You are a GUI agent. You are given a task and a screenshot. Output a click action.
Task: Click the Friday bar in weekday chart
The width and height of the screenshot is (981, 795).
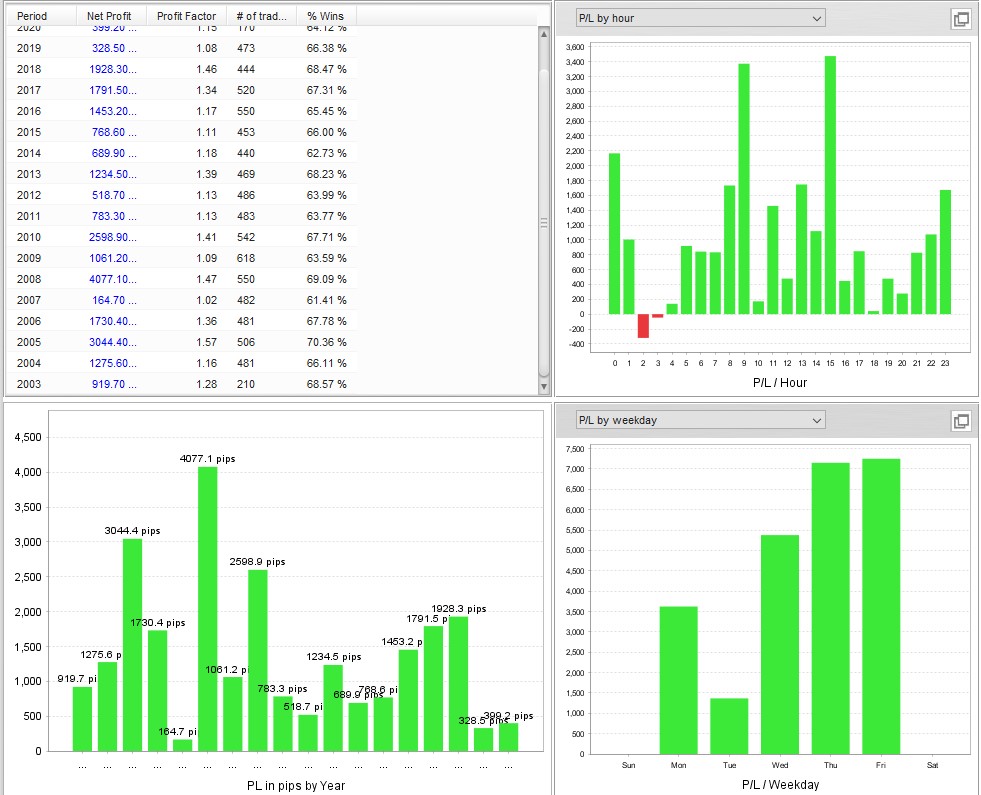(x=882, y=607)
